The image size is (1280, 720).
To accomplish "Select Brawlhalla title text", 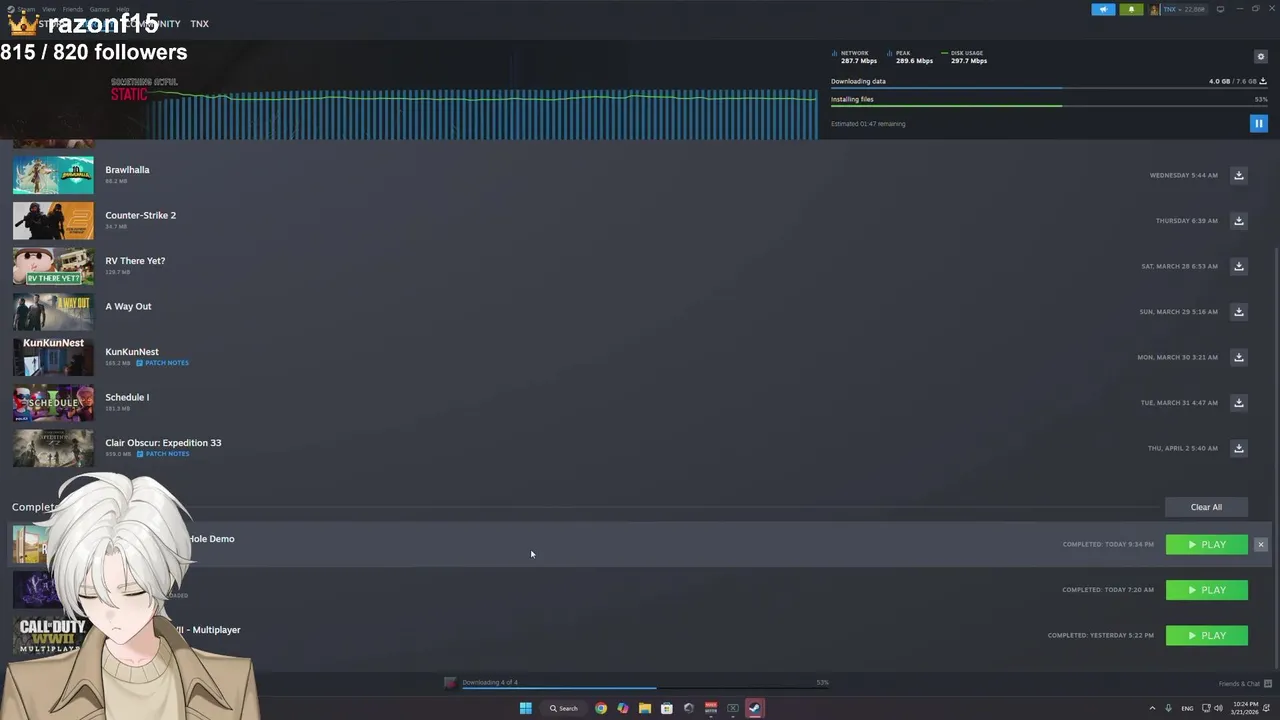I will coord(127,170).
